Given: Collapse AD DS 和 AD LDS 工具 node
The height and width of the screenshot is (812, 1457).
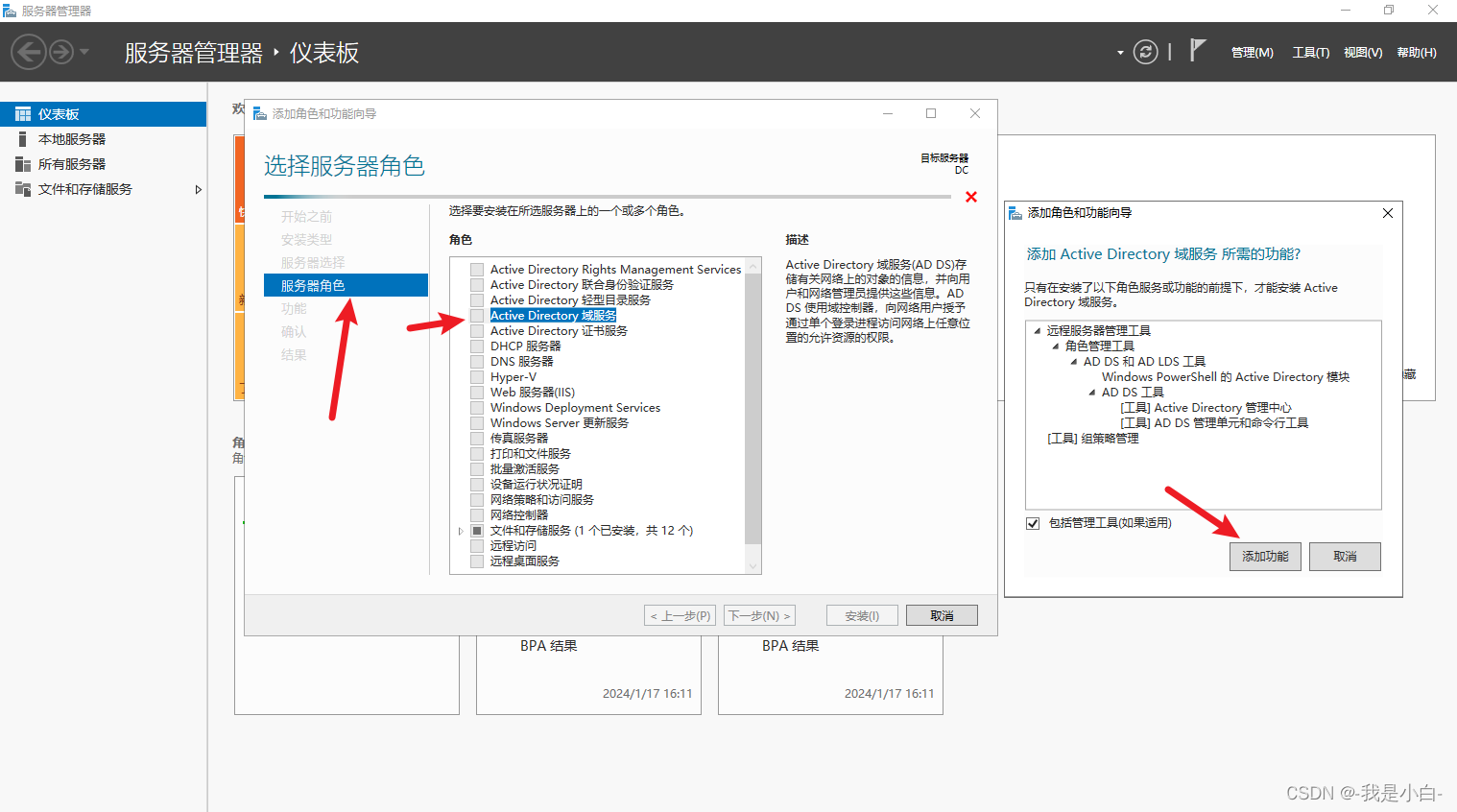Looking at the screenshot, I should pyautogui.click(x=1074, y=362).
